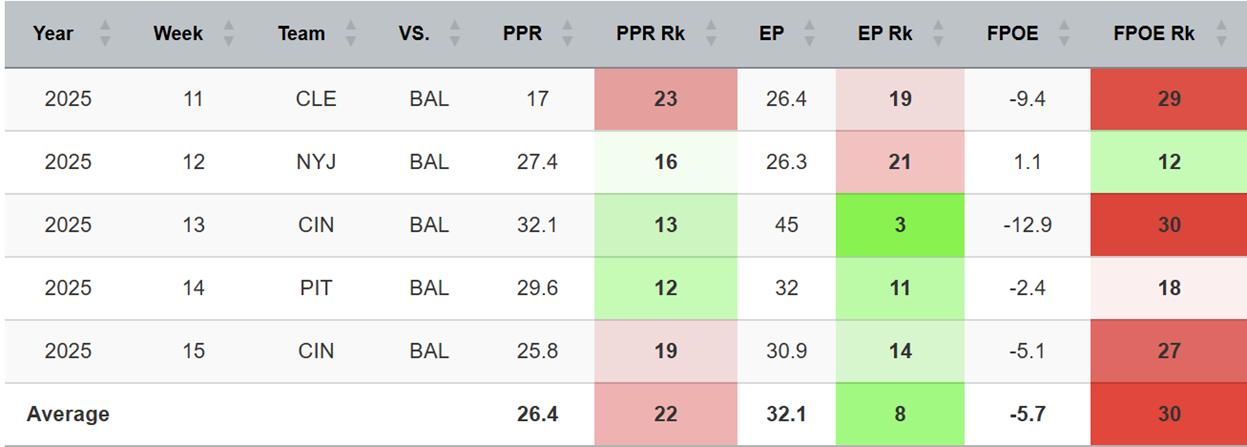Select the PIT team cell
The height and width of the screenshot is (447, 1247).
coord(315,288)
